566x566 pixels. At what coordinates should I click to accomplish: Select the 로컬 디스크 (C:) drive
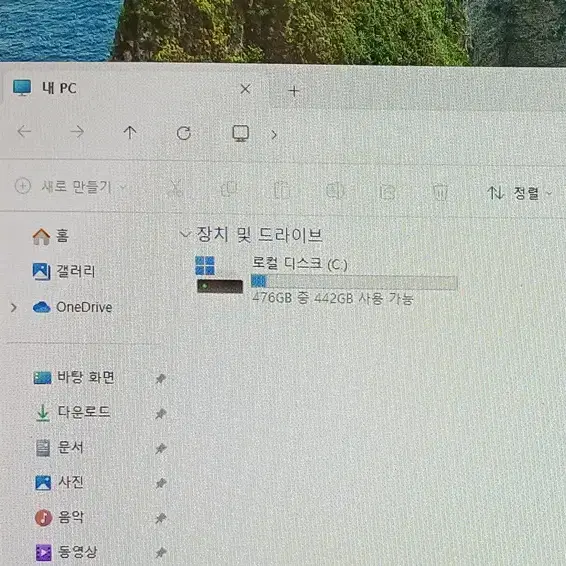(x=326, y=280)
